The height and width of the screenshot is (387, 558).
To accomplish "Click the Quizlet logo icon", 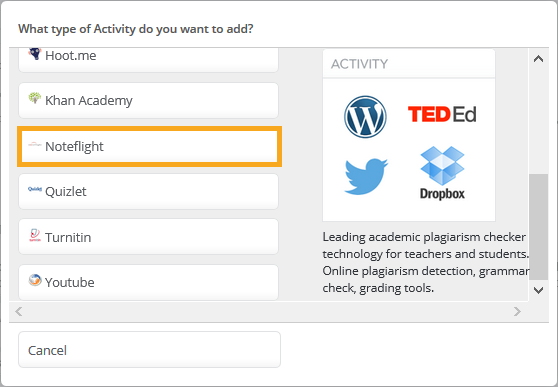I will pos(35,189).
